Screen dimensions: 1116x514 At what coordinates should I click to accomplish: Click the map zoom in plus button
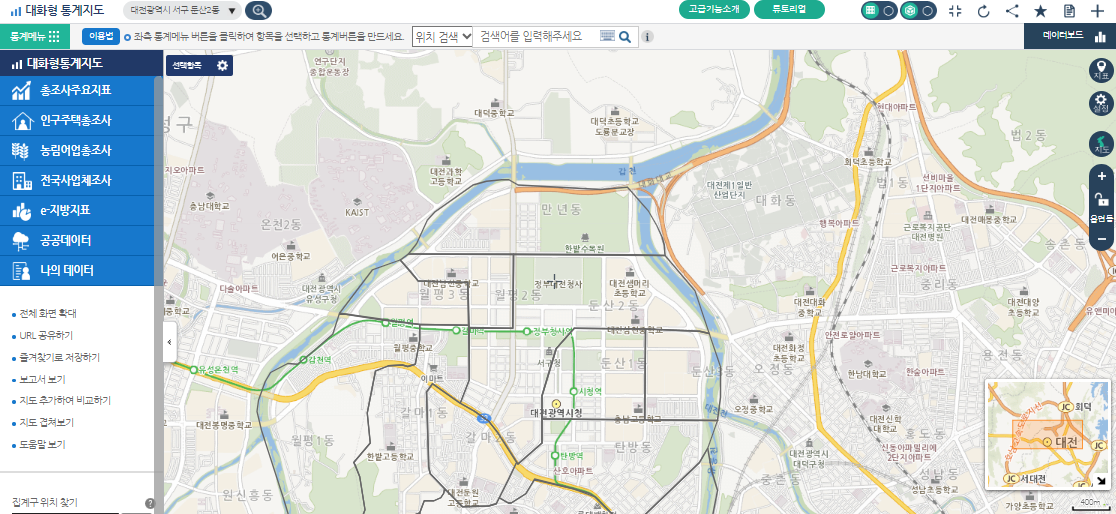coord(1101,176)
